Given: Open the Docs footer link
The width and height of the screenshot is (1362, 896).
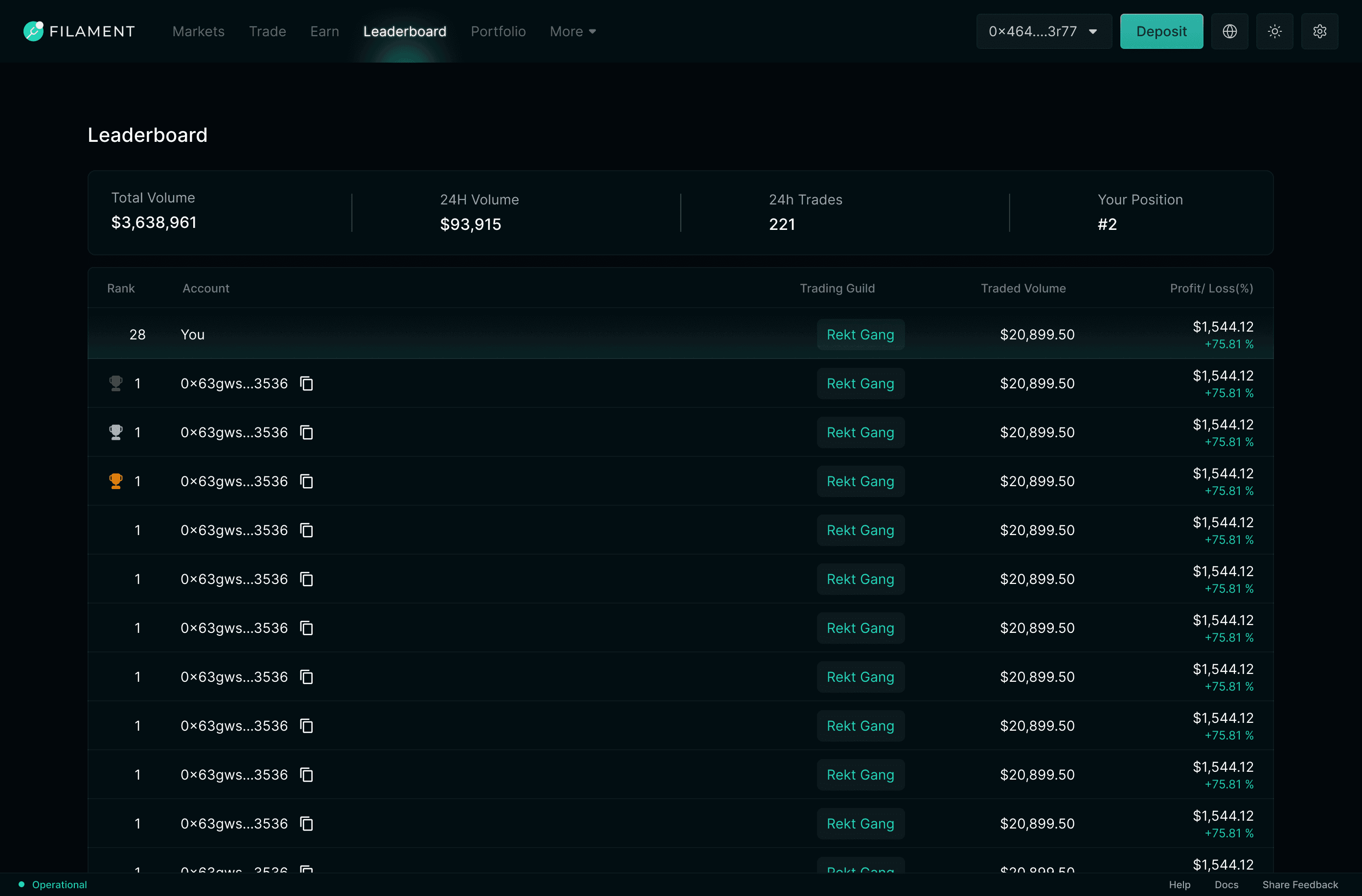Looking at the screenshot, I should pyautogui.click(x=1226, y=885).
